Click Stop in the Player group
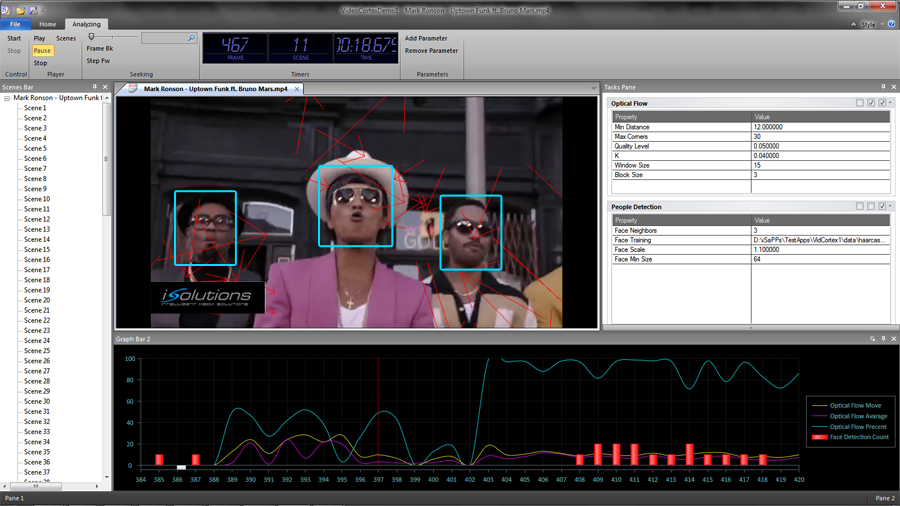This screenshot has height=506, width=900. click(40, 63)
